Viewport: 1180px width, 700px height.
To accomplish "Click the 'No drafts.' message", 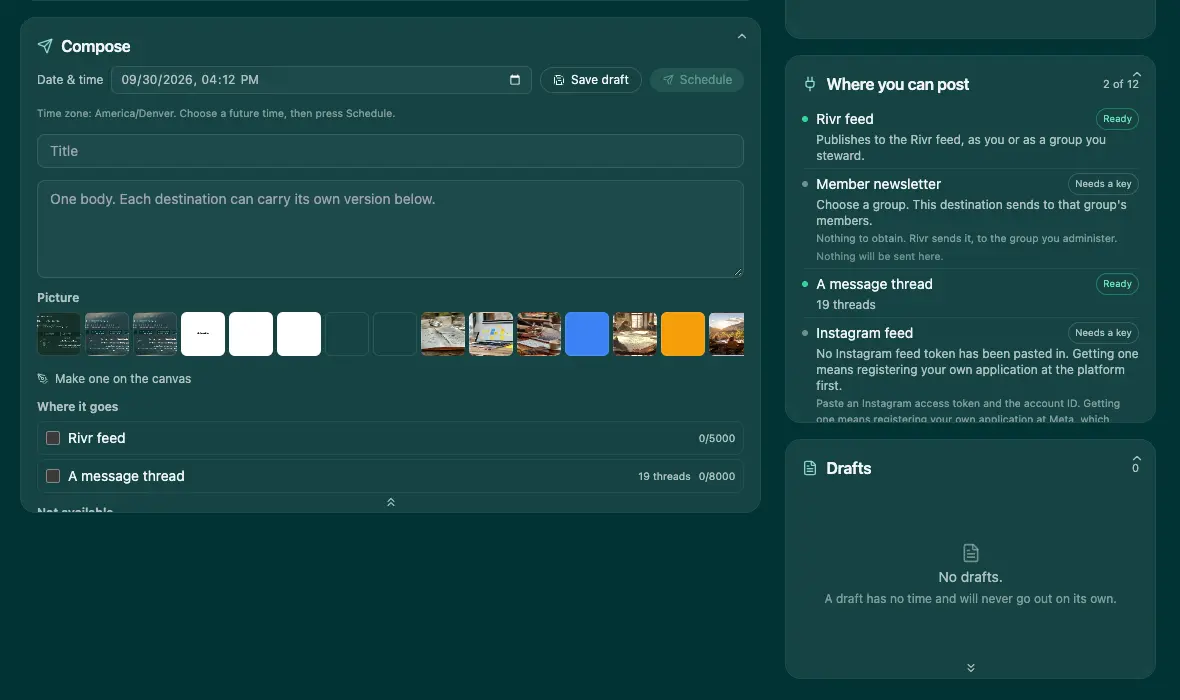I will 970,577.
